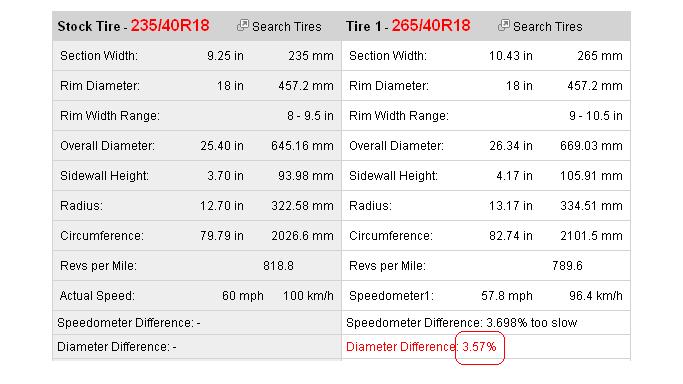
Task: Click Tire 1 overall diameter 669.03 mm
Action: click(591, 146)
